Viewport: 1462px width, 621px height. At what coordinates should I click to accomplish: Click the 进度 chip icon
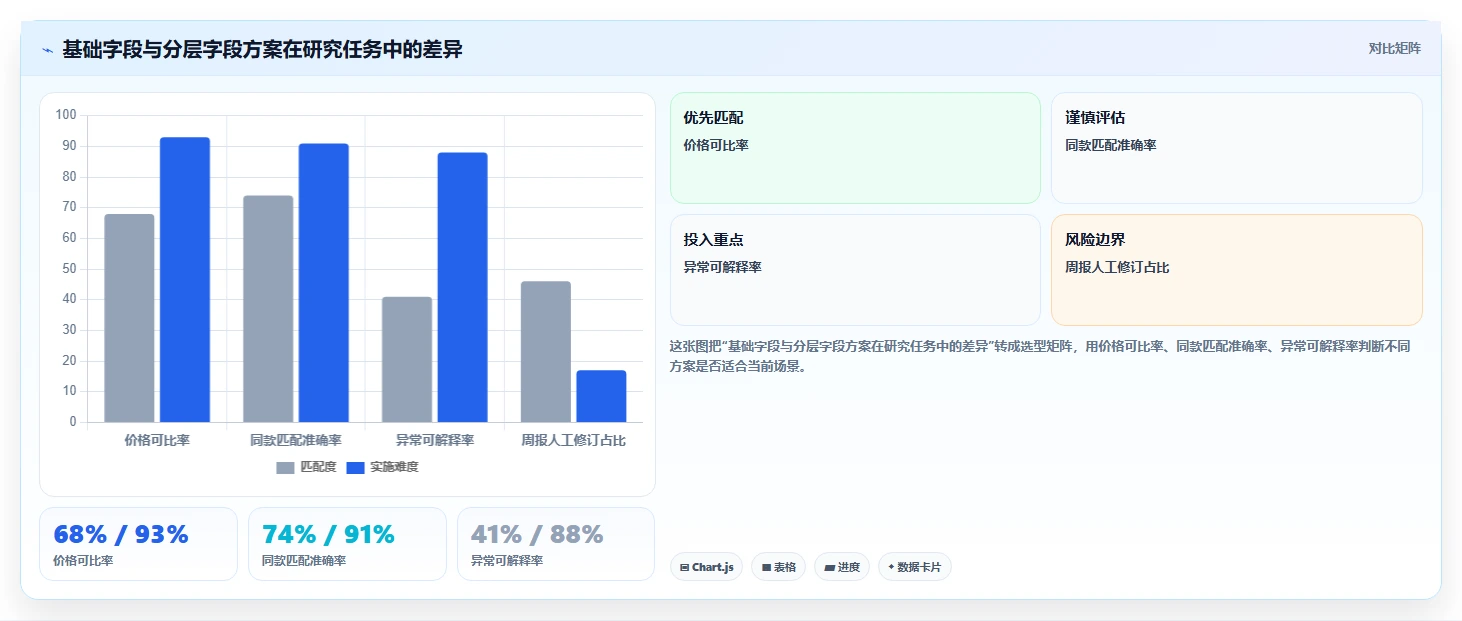(829, 567)
